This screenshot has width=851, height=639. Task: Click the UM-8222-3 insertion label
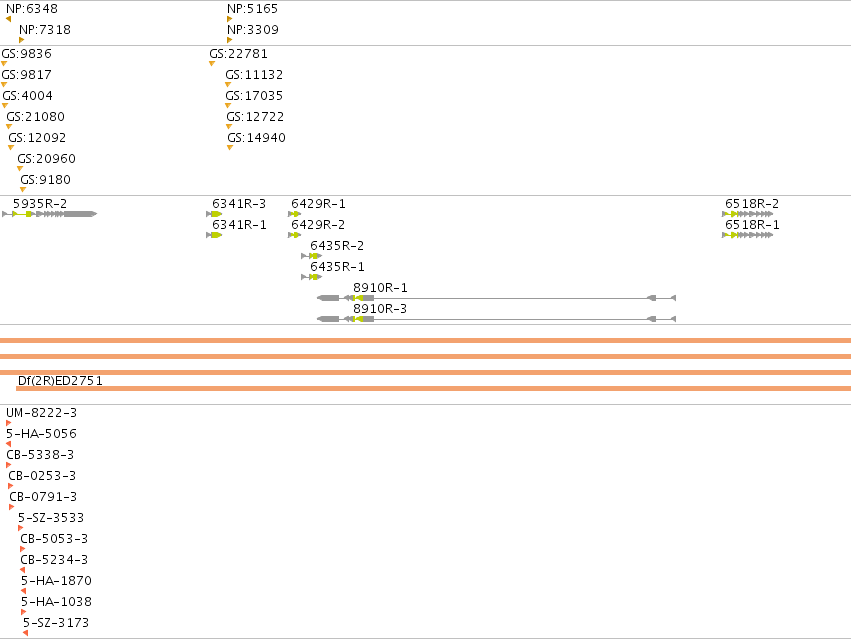(41, 413)
